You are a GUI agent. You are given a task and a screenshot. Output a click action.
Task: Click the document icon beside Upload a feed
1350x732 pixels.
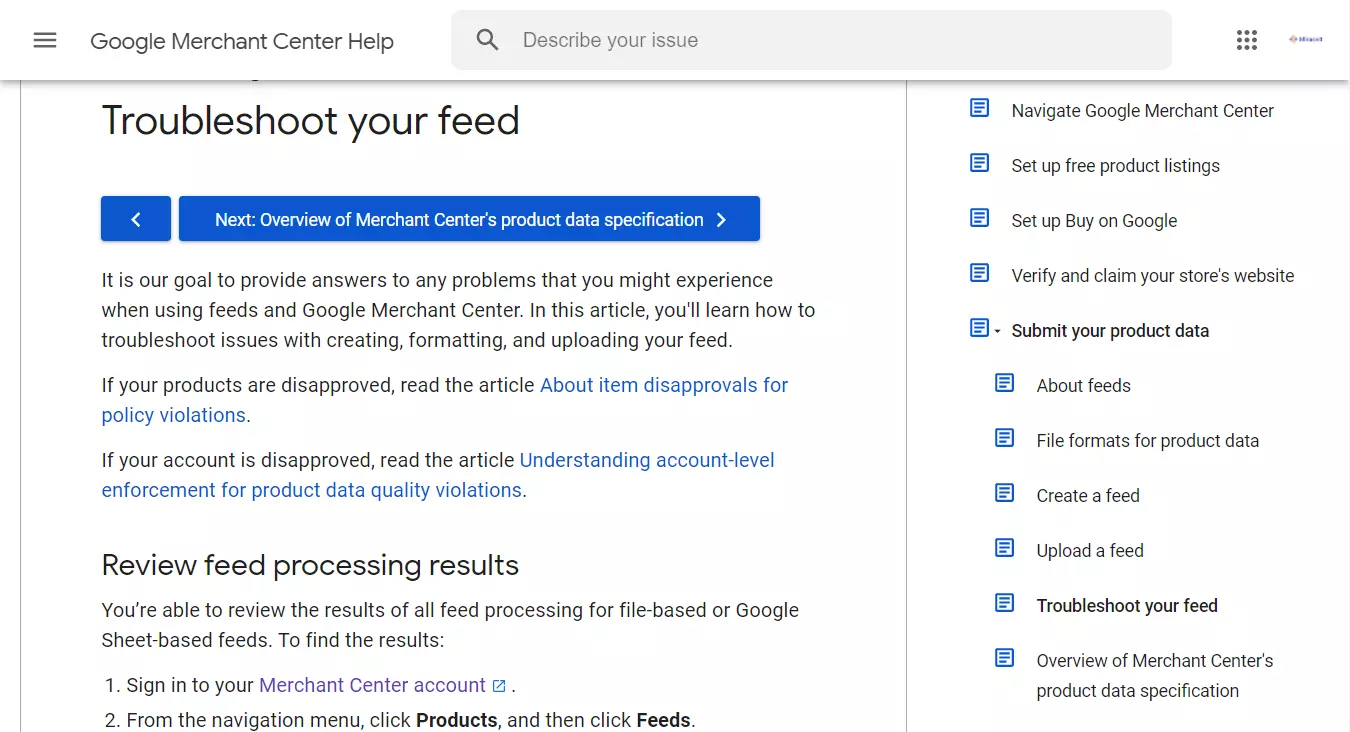1005,548
